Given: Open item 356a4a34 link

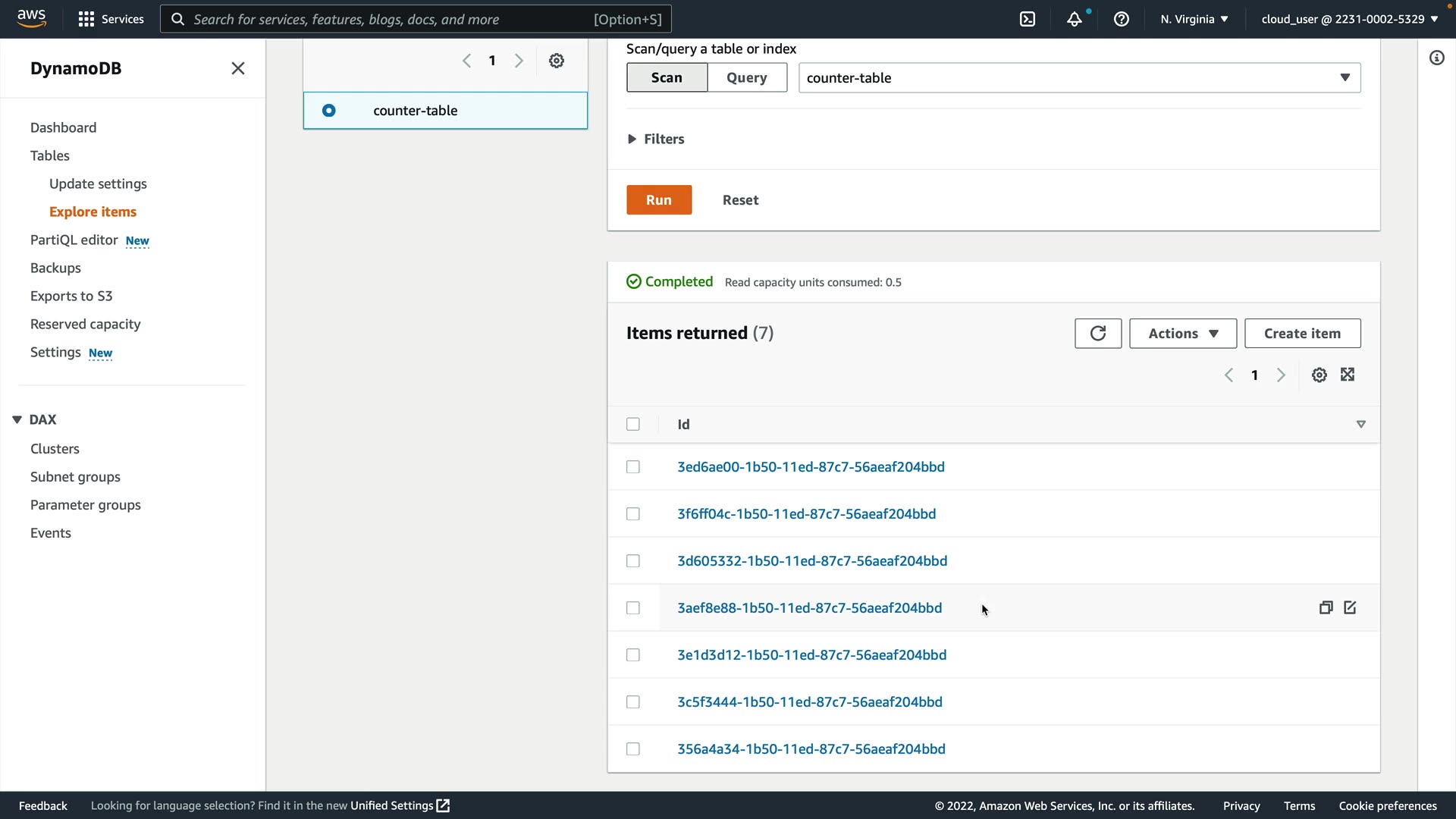Looking at the screenshot, I should 811,749.
